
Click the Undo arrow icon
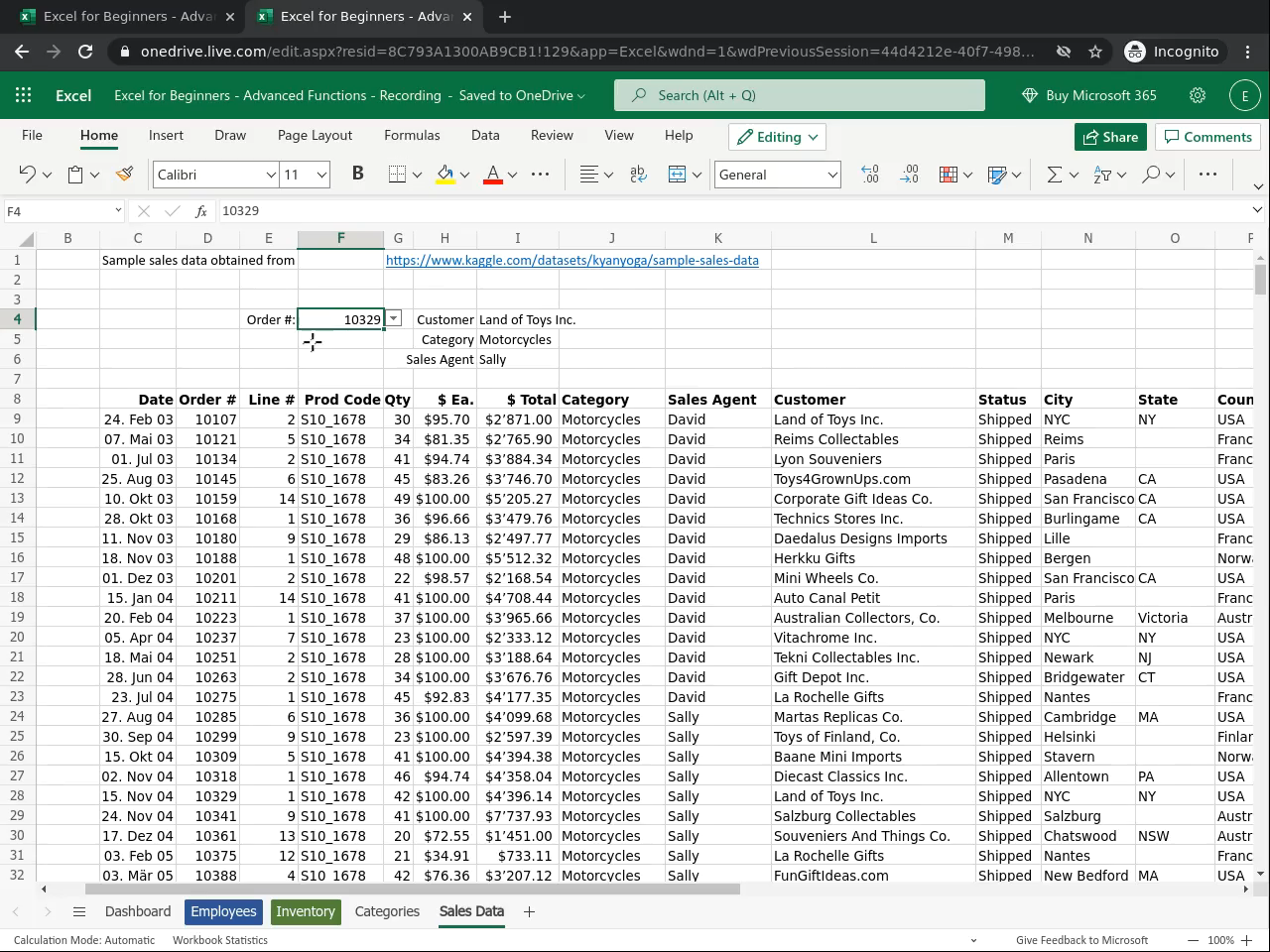pos(27,175)
